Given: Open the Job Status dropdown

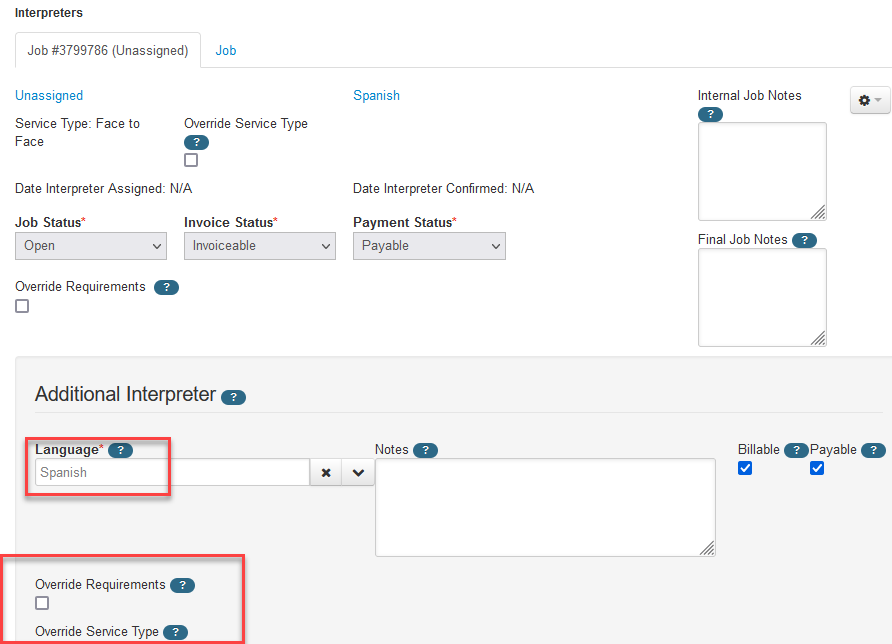Looking at the screenshot, I should [x=90, y=245].
